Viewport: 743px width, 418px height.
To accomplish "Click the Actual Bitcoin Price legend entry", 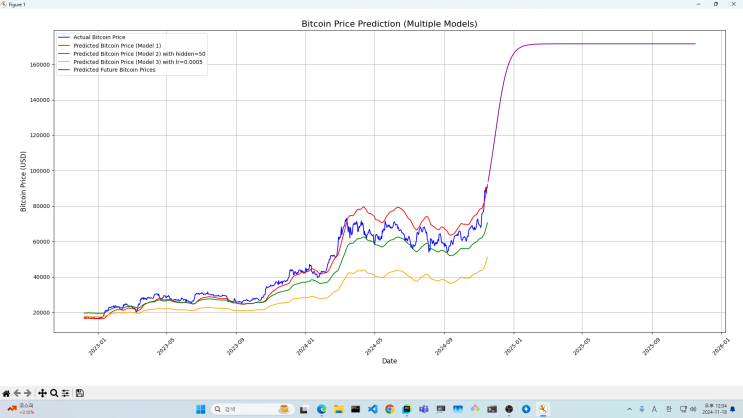I will (99, 37).
